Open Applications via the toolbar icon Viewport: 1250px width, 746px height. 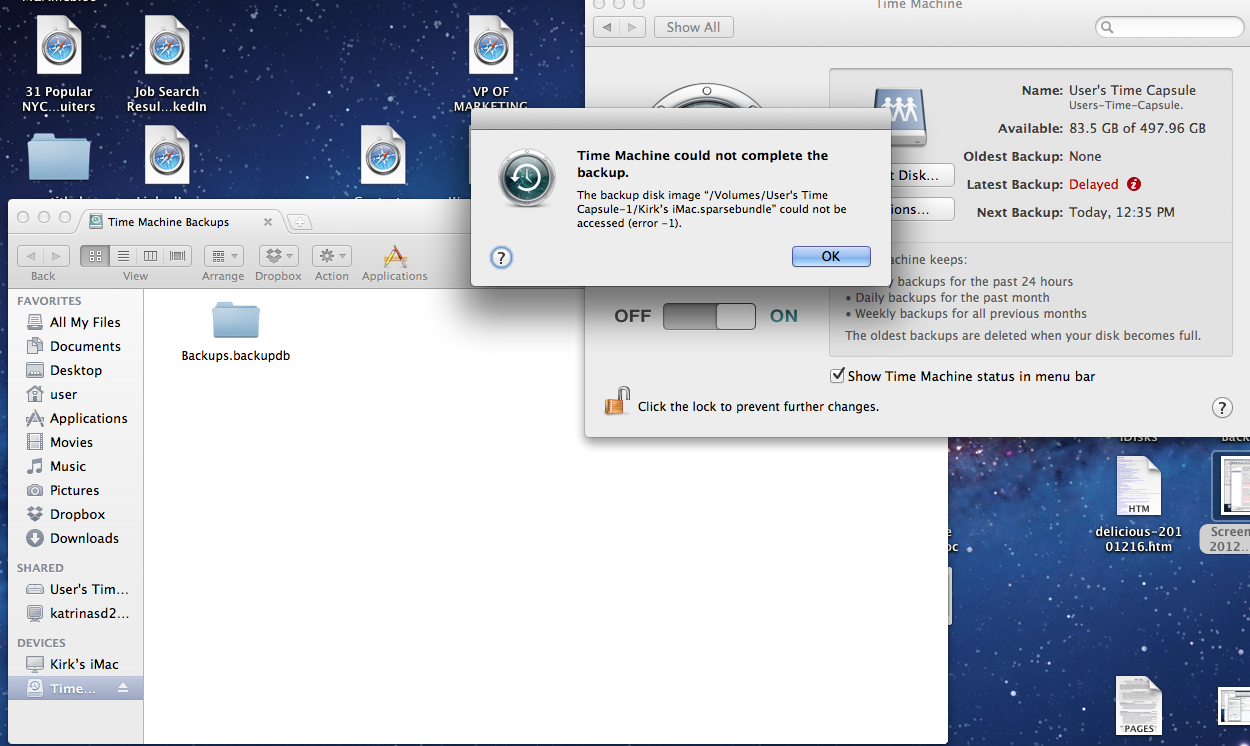(x=394, y=255)
